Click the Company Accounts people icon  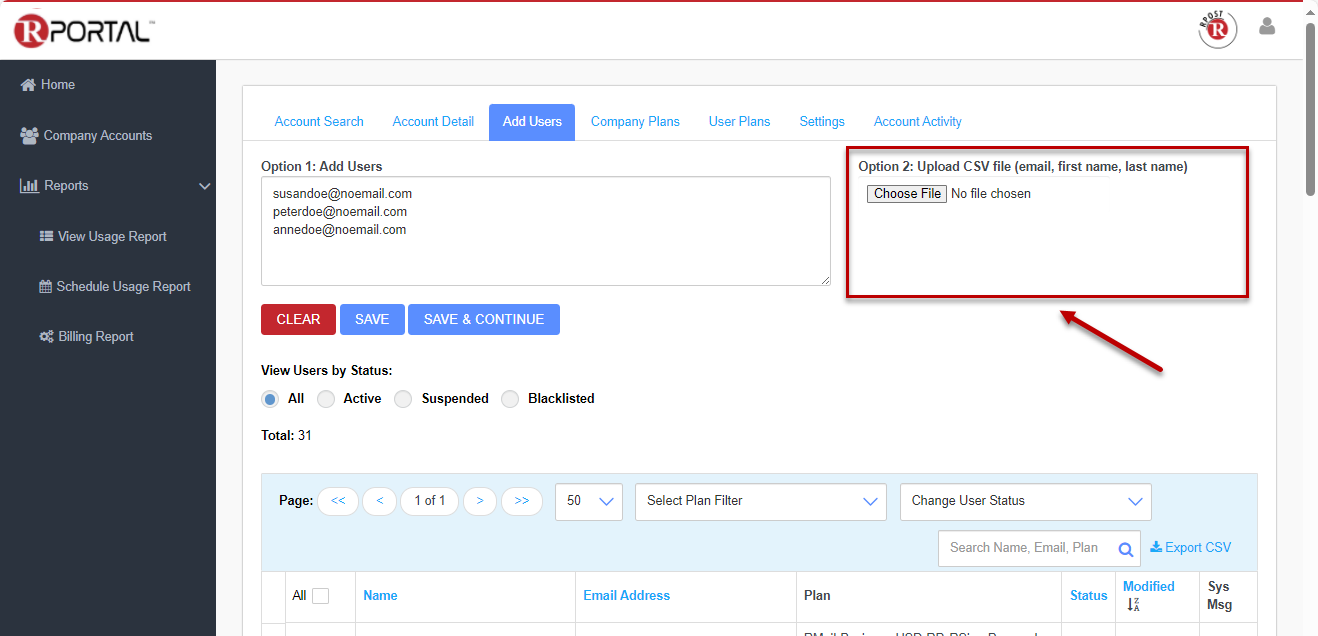click(29, 135)
